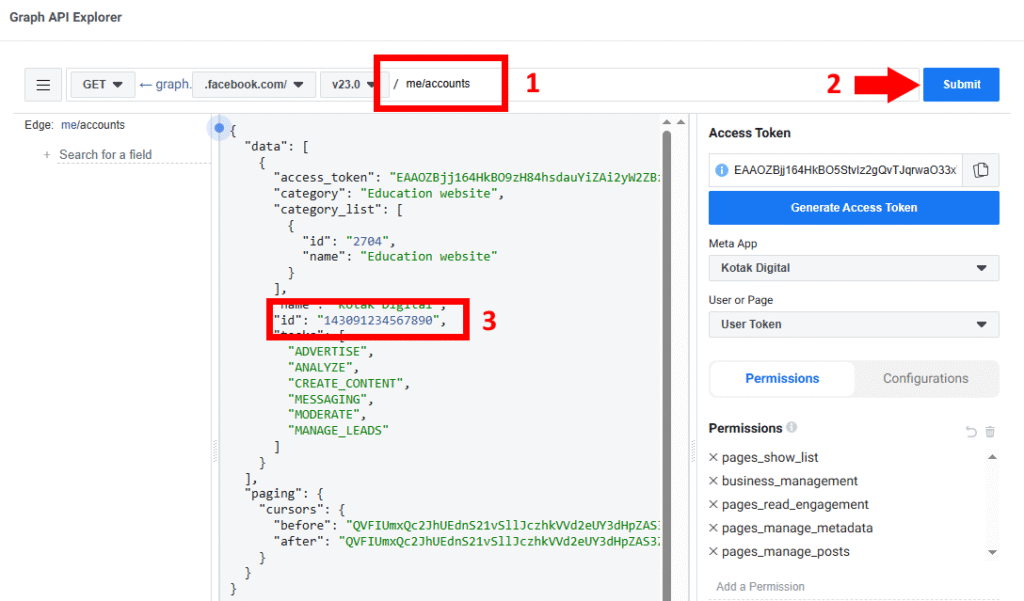Click the "after" cursor value
This screenshot has height=601, width=1024.
[x=500, y=542]
